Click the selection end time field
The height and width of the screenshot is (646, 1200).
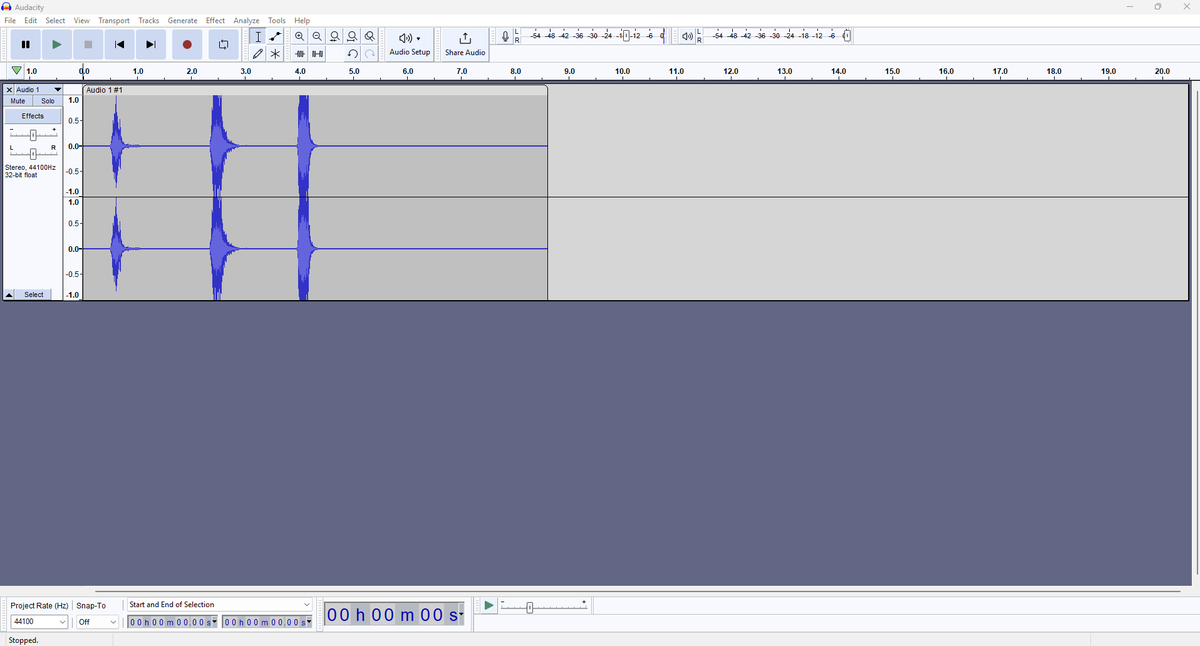[x=268, y=622]
